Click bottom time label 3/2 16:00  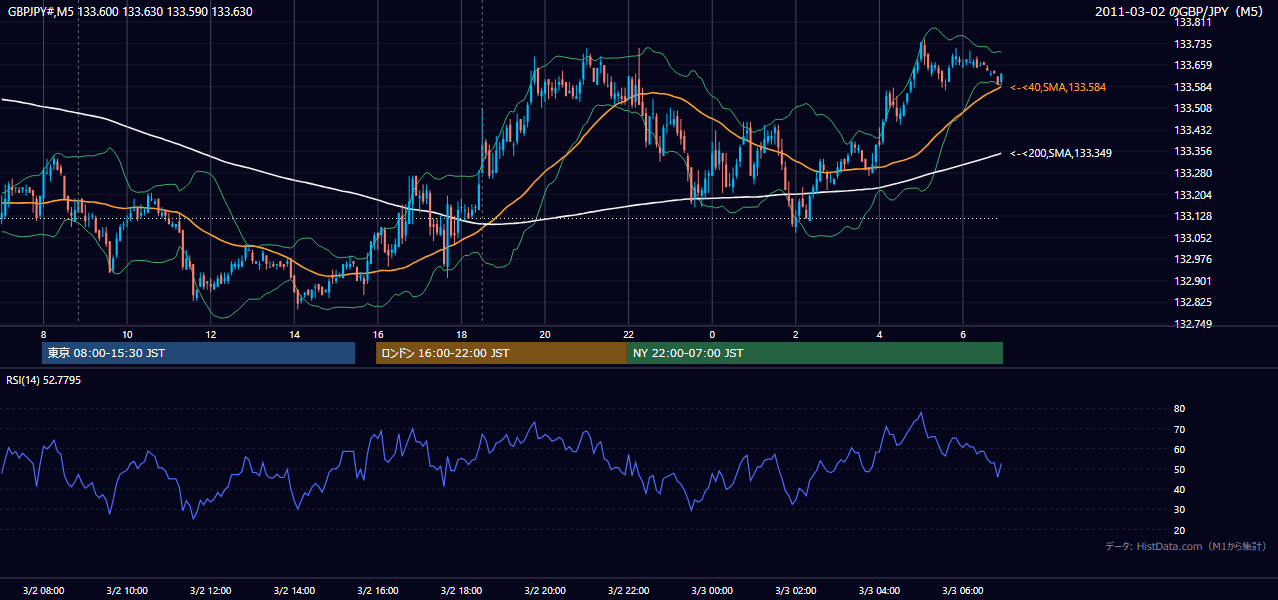377,591
